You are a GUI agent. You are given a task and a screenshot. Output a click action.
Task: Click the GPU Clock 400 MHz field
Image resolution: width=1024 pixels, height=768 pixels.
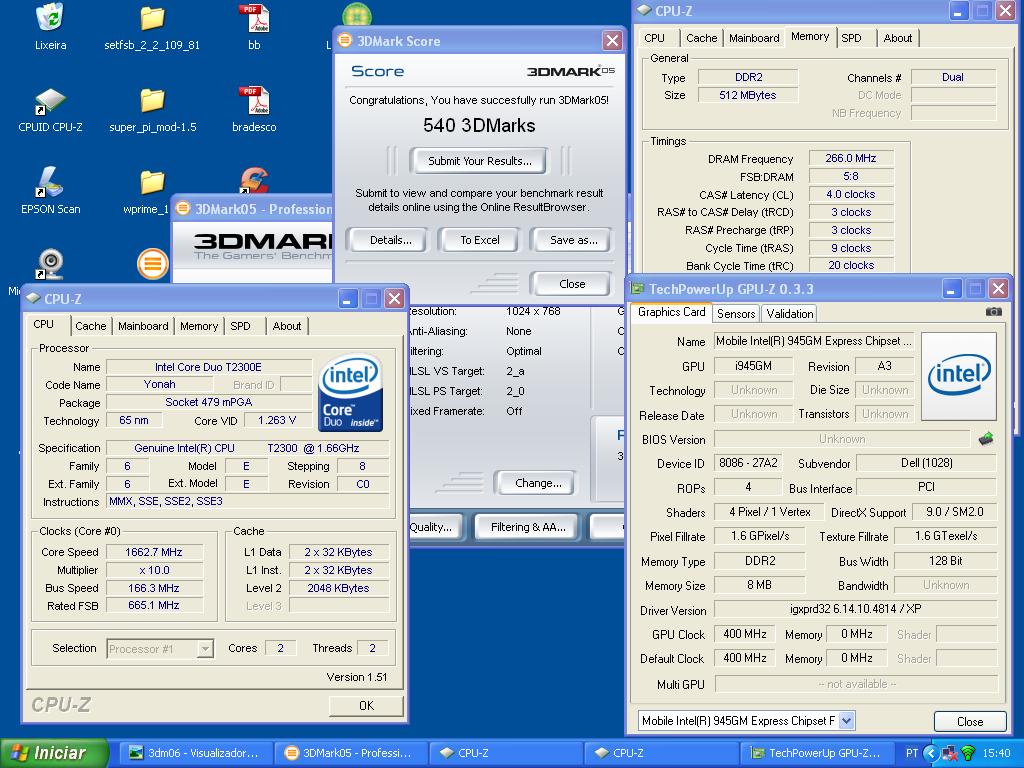pos(744,633)
